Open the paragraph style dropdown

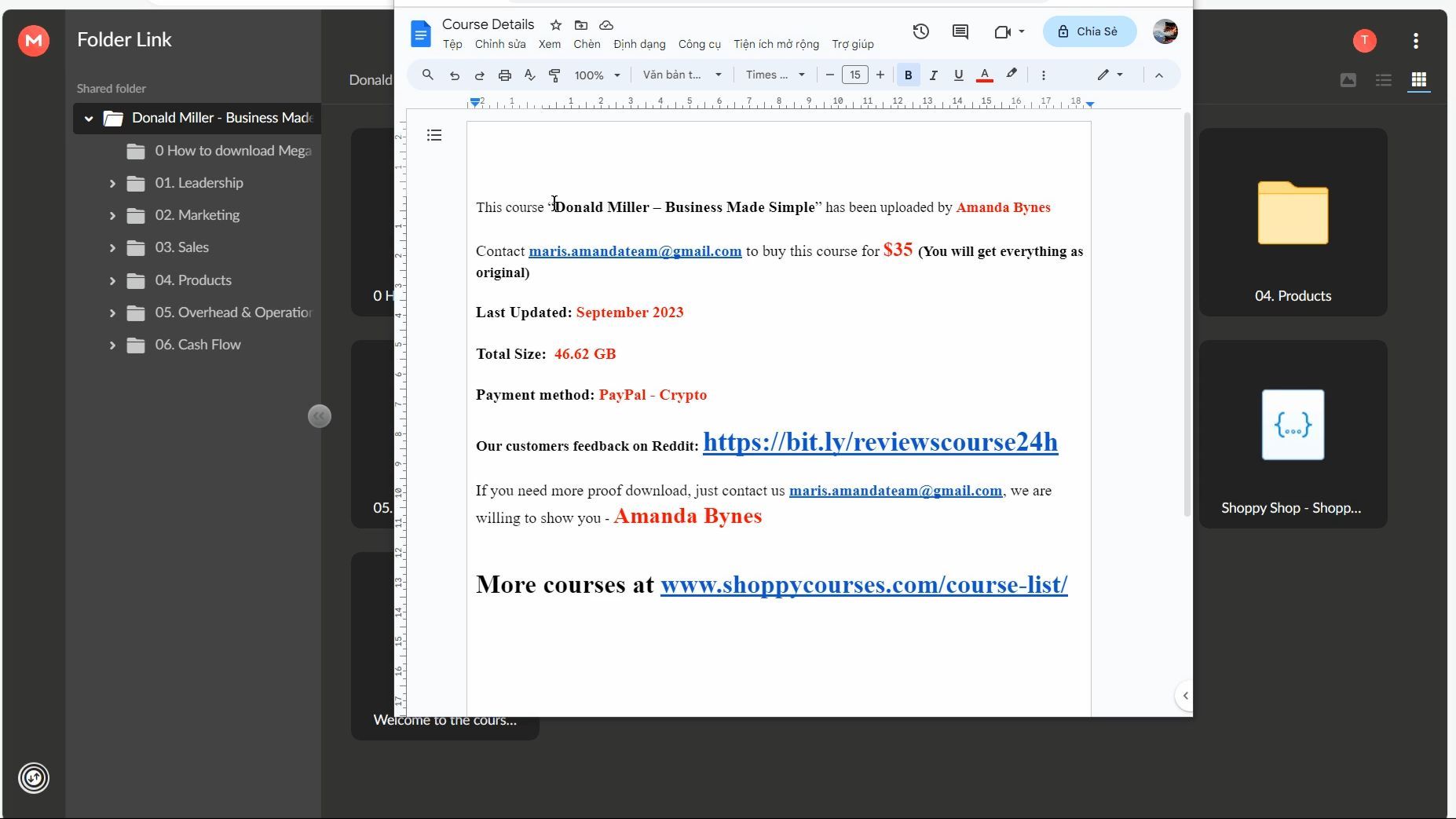pyautogui.click(x=682, y=75)
